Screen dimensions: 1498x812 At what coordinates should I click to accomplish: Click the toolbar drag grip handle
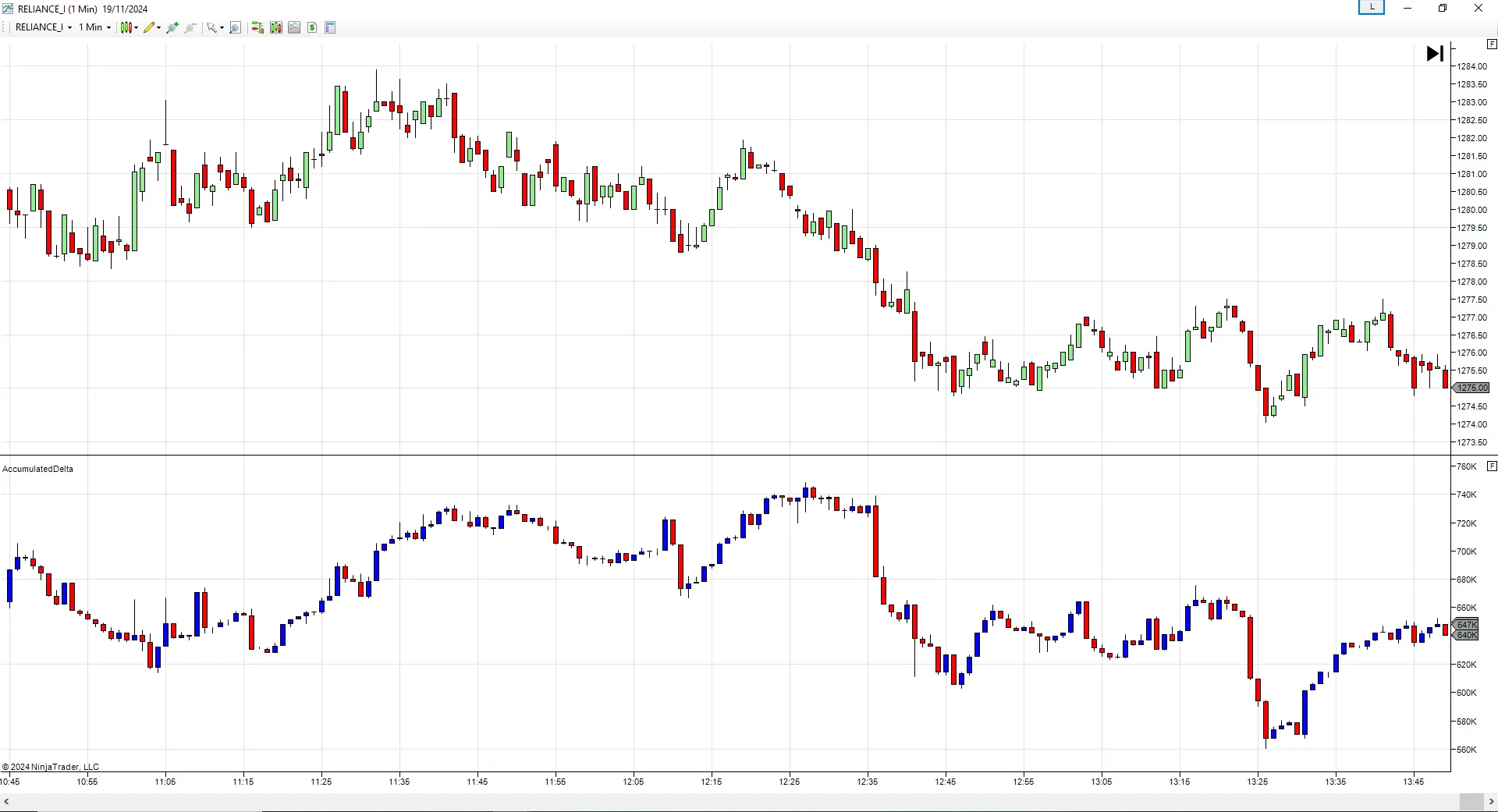click(5, 27)
